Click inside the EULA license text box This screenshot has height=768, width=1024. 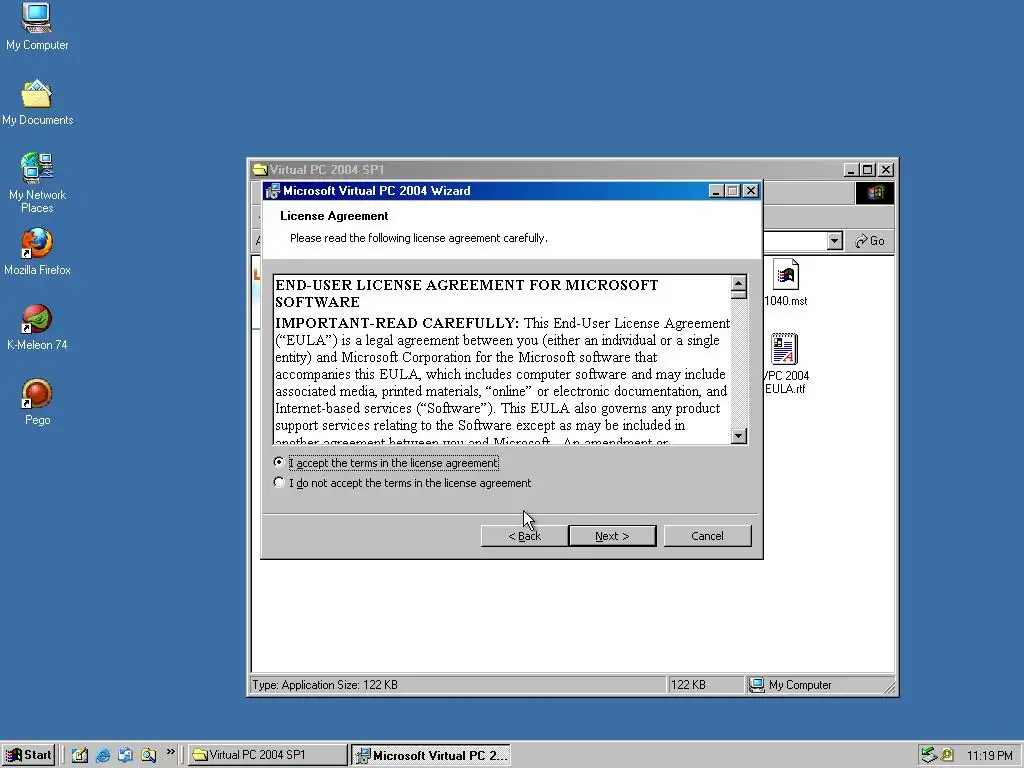point(502,360)
